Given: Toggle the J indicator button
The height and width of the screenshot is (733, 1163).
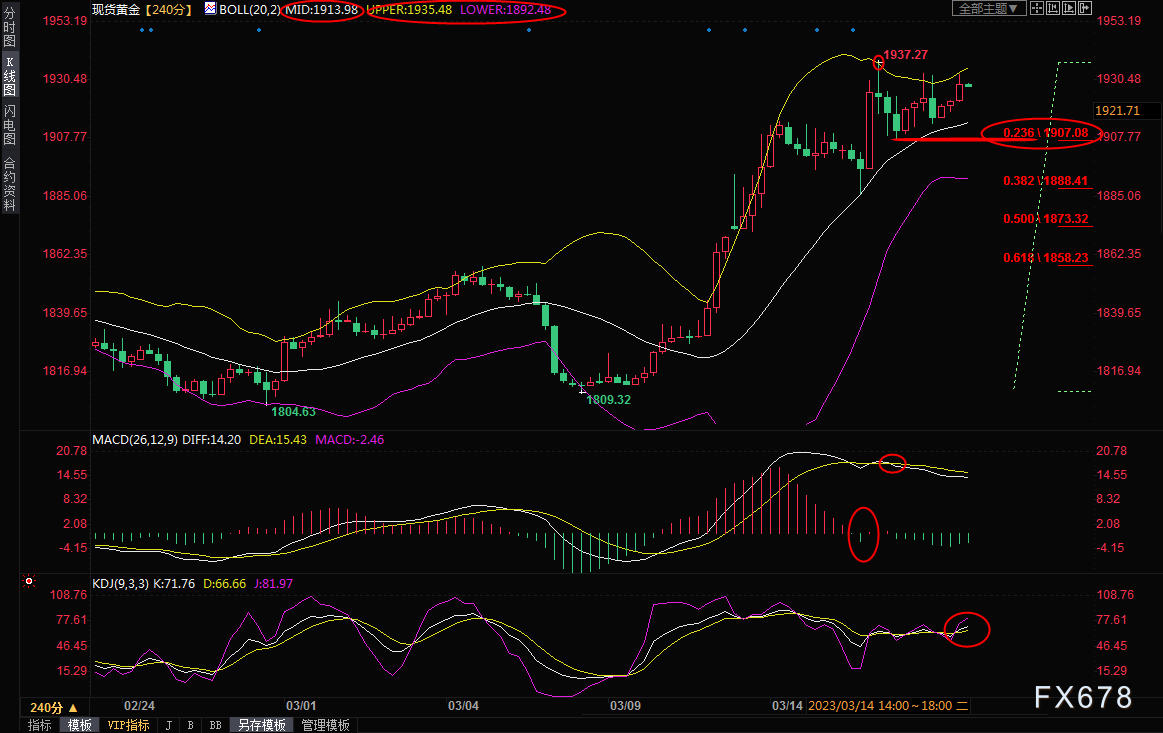Looking at the screenshot, I should point(167,725).
